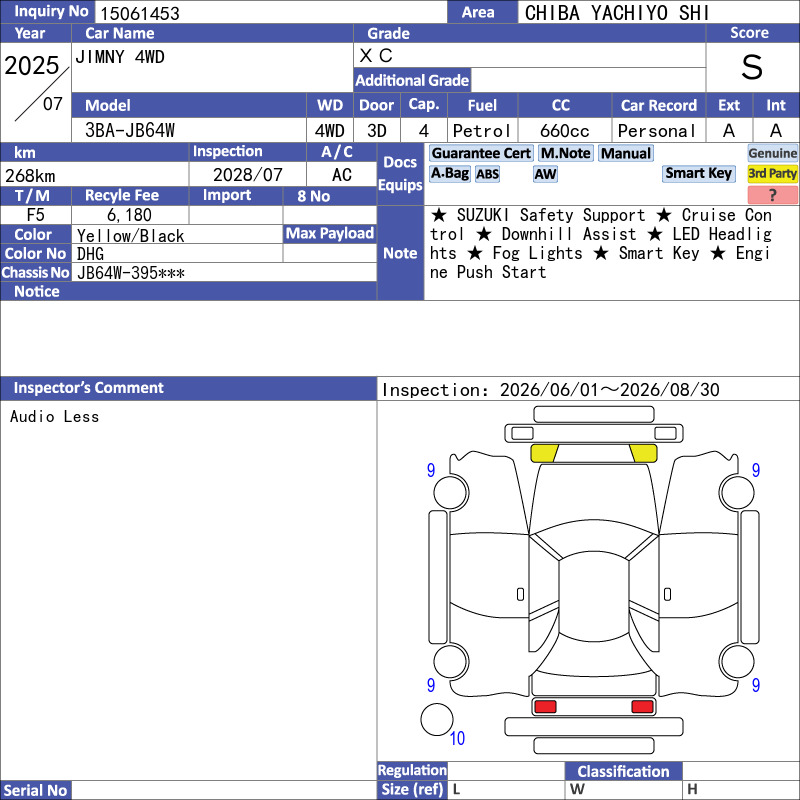Select the M.Note document badge

tap(565, 154)
